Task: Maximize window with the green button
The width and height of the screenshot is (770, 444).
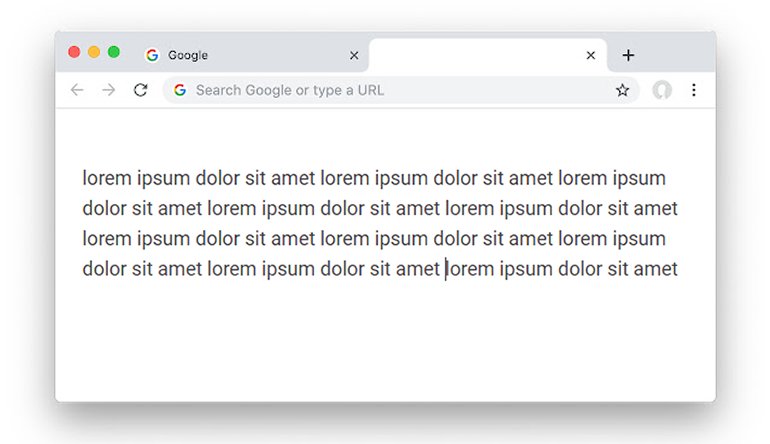Action: (114, 52)
